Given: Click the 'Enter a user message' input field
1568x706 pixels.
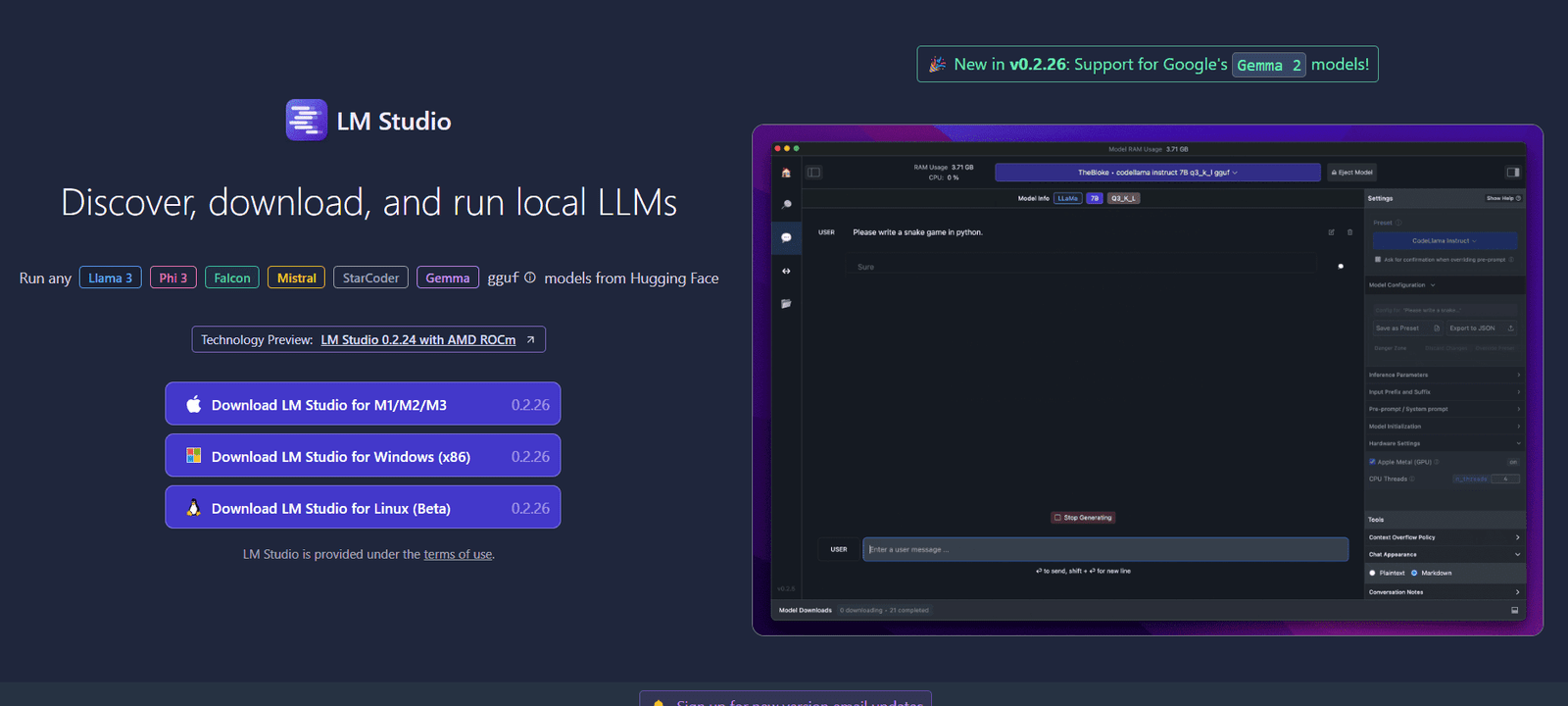Looking at the screenshot, I should (x=1104, y=549).
